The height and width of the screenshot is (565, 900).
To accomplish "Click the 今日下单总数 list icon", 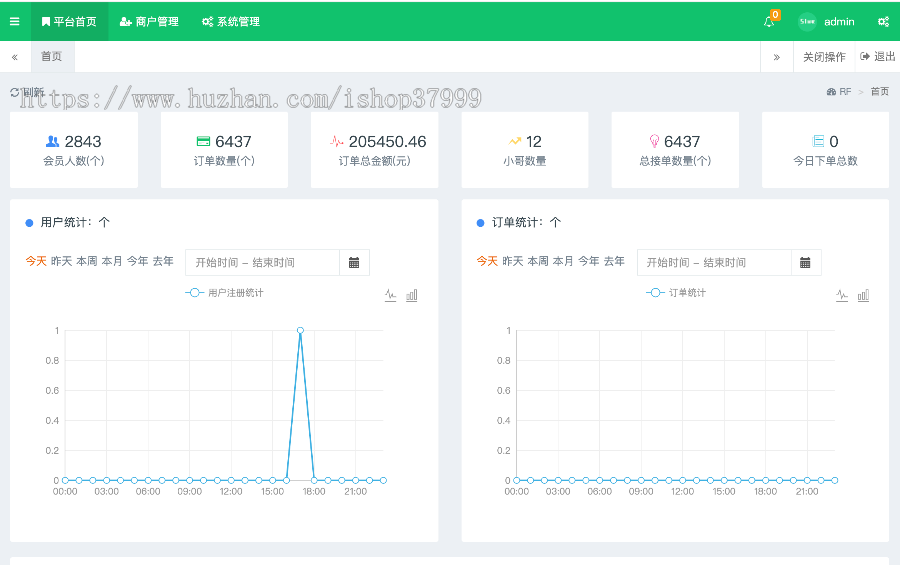I will pyautogui.click(x=818, y=141).
